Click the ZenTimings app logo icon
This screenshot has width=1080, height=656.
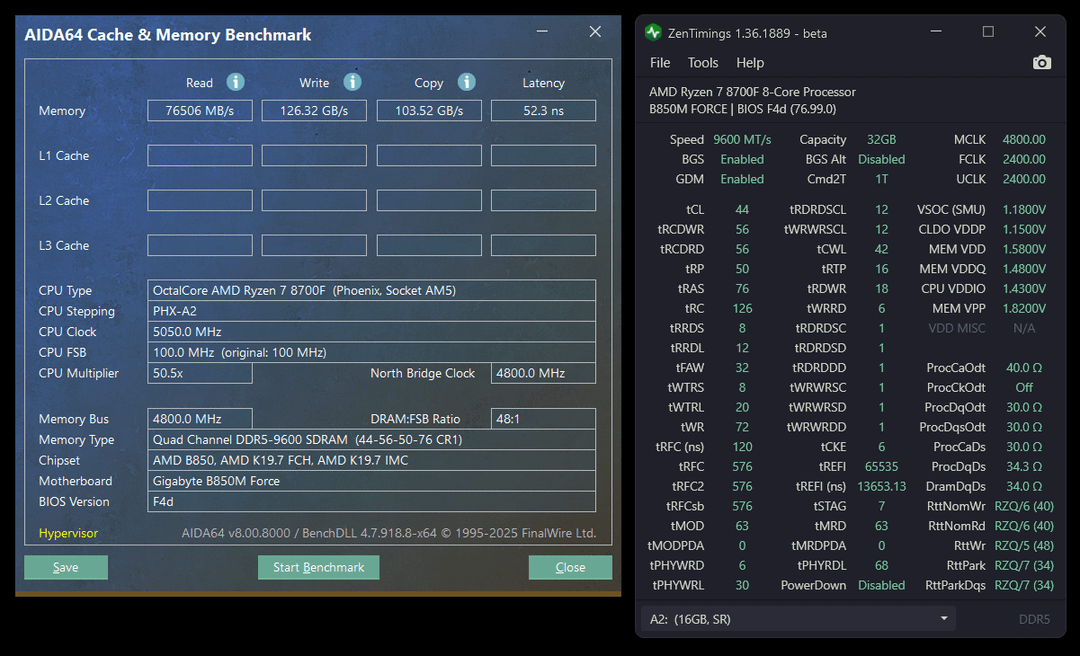pos(653,32)
